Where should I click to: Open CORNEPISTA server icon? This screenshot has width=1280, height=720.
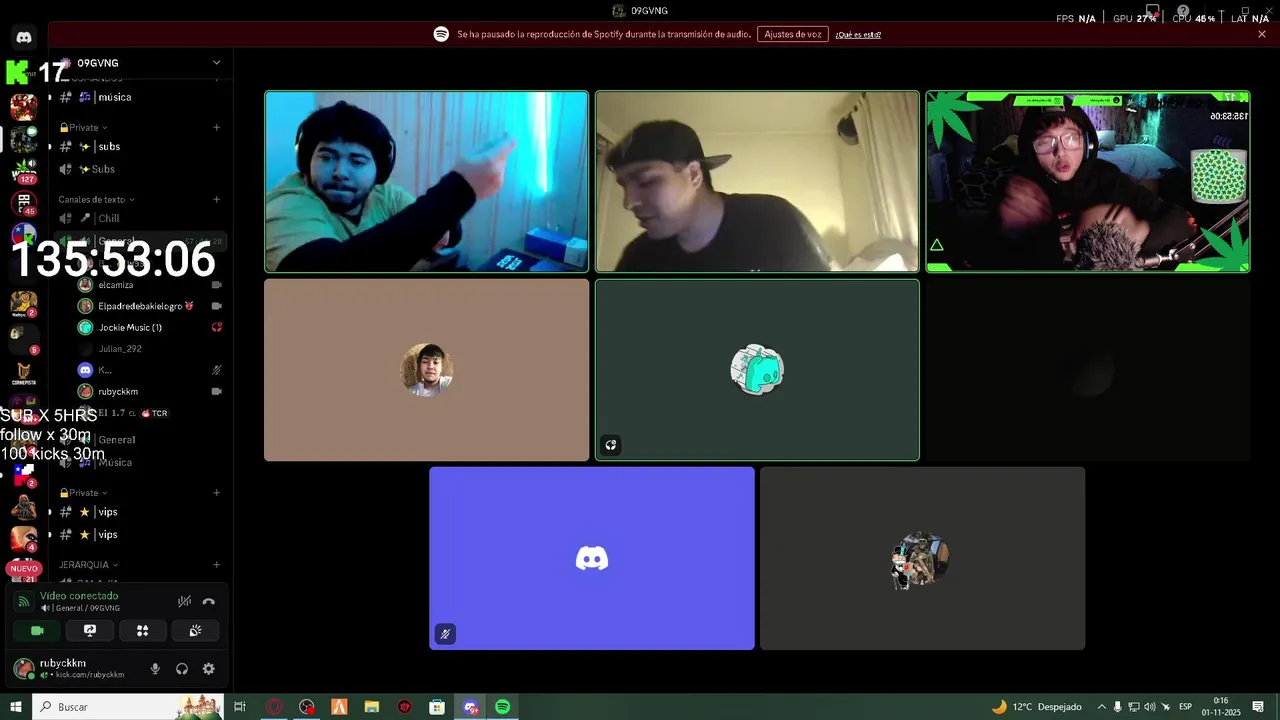click(24, 374)
